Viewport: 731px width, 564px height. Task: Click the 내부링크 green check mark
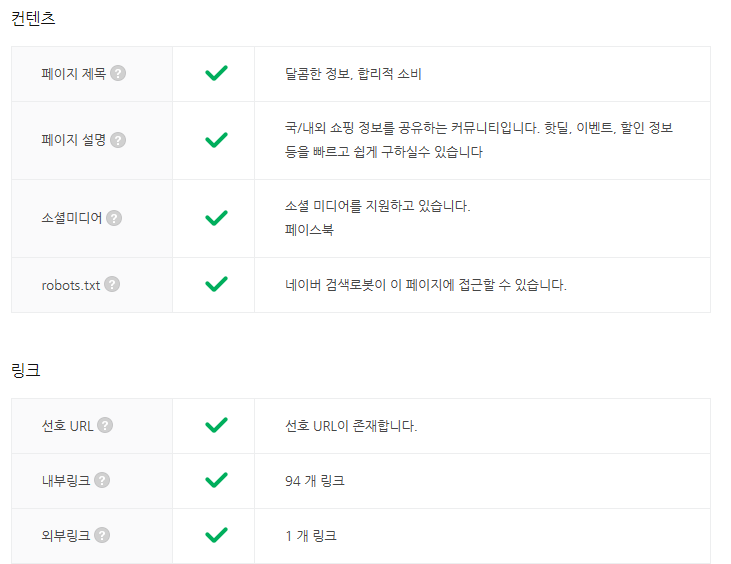click(x=216, y=481)
